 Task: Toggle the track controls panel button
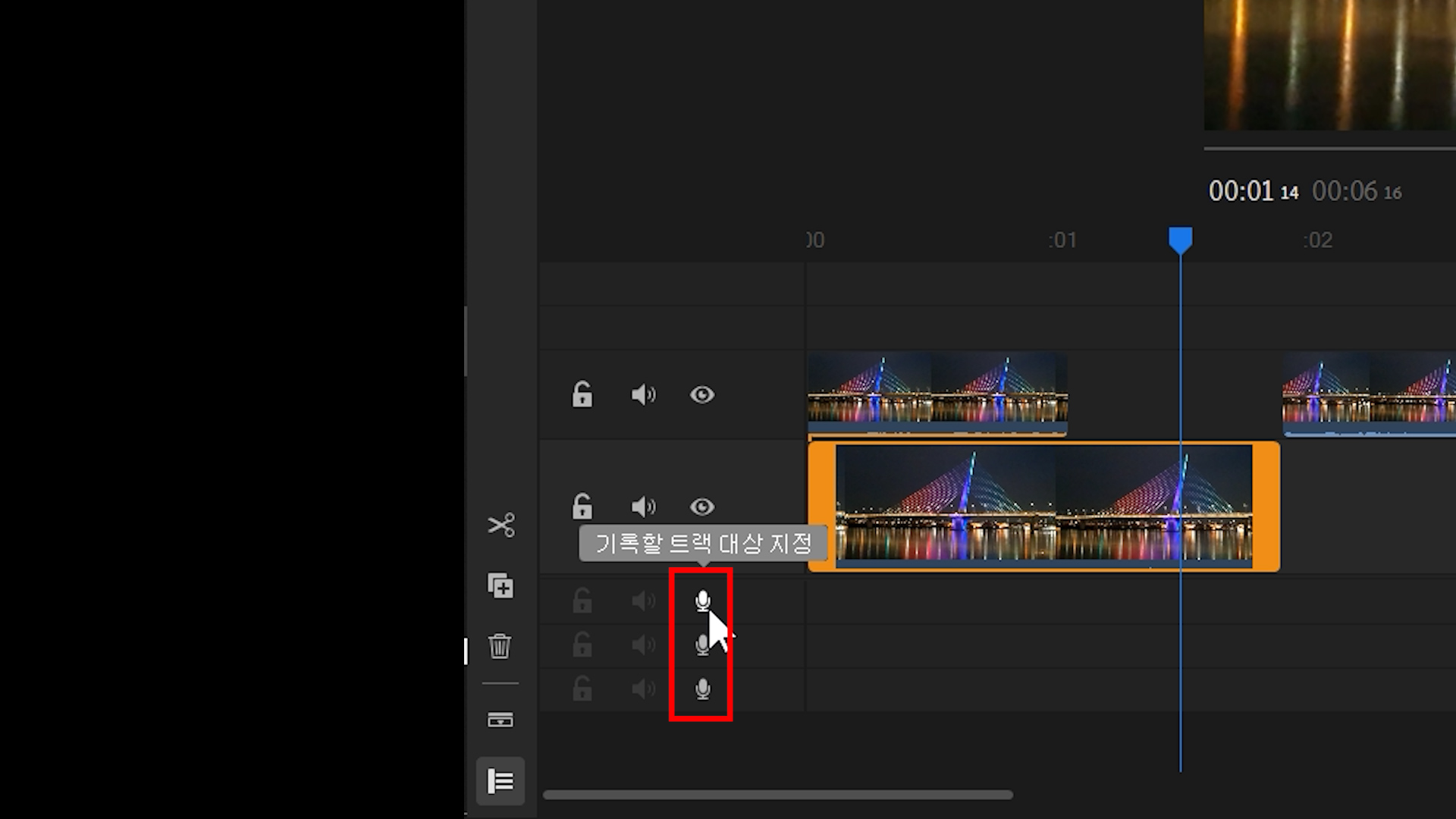coord(500,780)
